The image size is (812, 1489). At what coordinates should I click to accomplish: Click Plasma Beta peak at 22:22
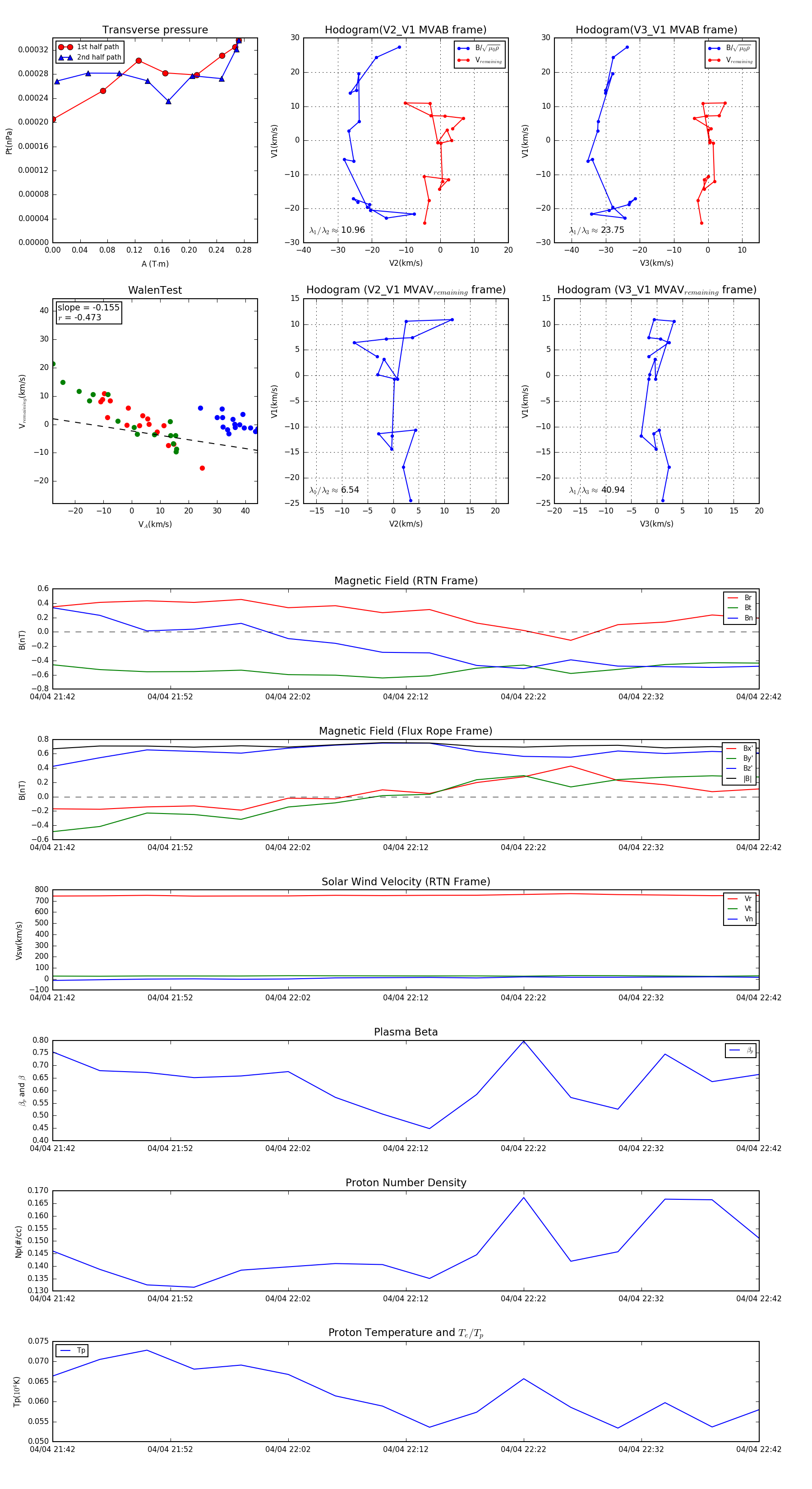point(524,1041)
